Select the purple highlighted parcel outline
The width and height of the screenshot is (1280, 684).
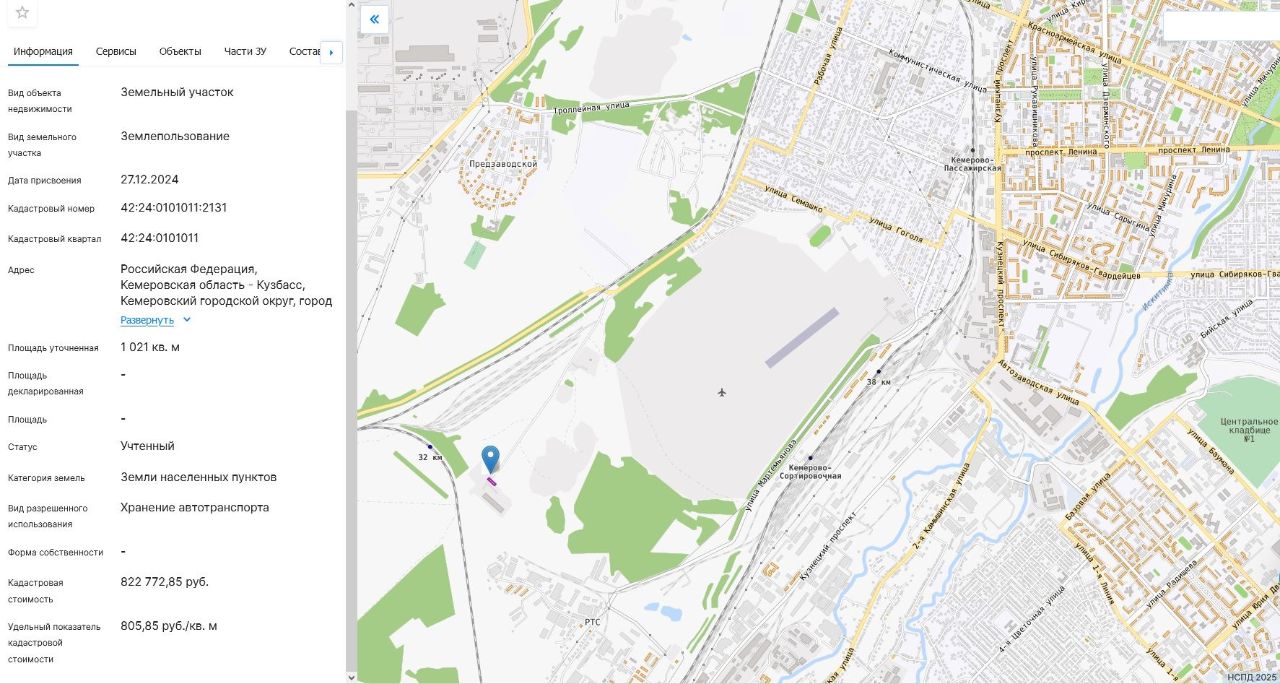pos(491,481)
